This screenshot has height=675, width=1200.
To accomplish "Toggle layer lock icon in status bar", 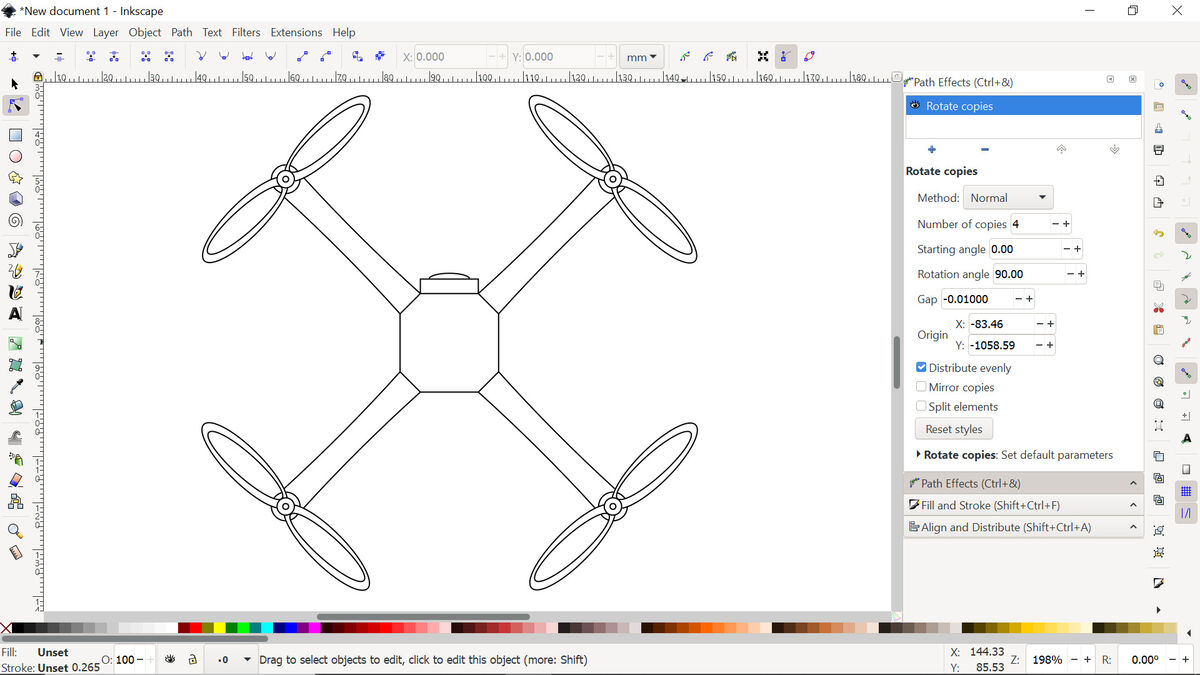I will (191, 659).
